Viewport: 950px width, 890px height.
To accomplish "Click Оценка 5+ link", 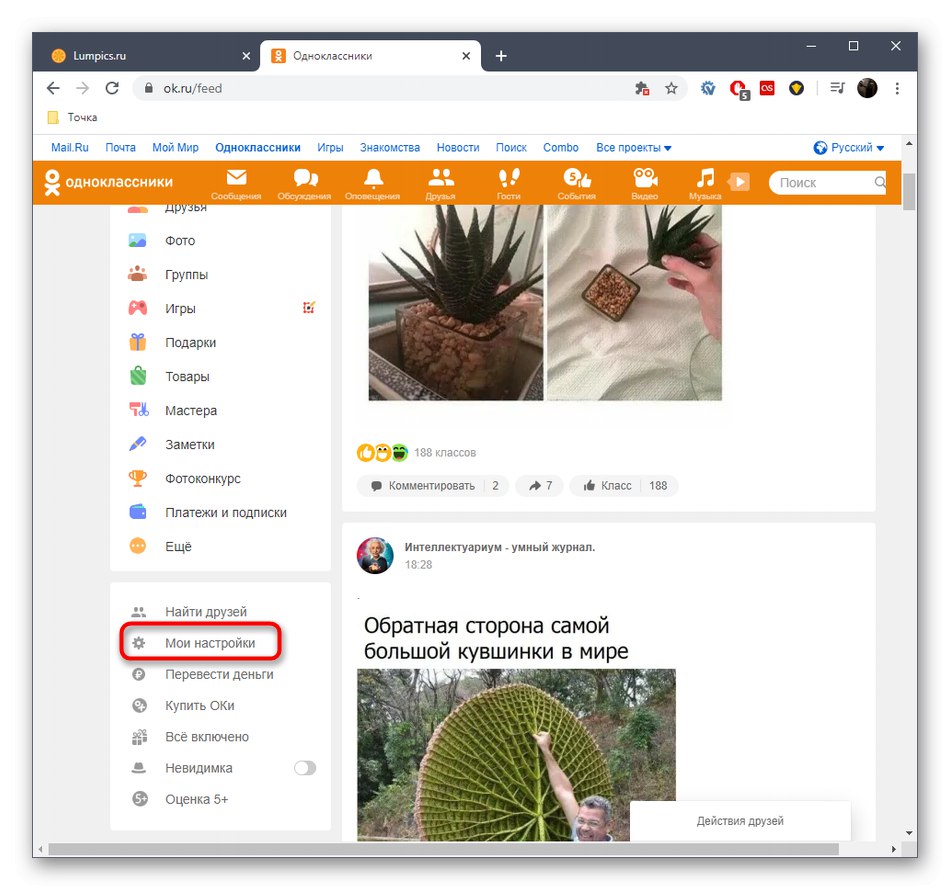I will click(197, 799).
